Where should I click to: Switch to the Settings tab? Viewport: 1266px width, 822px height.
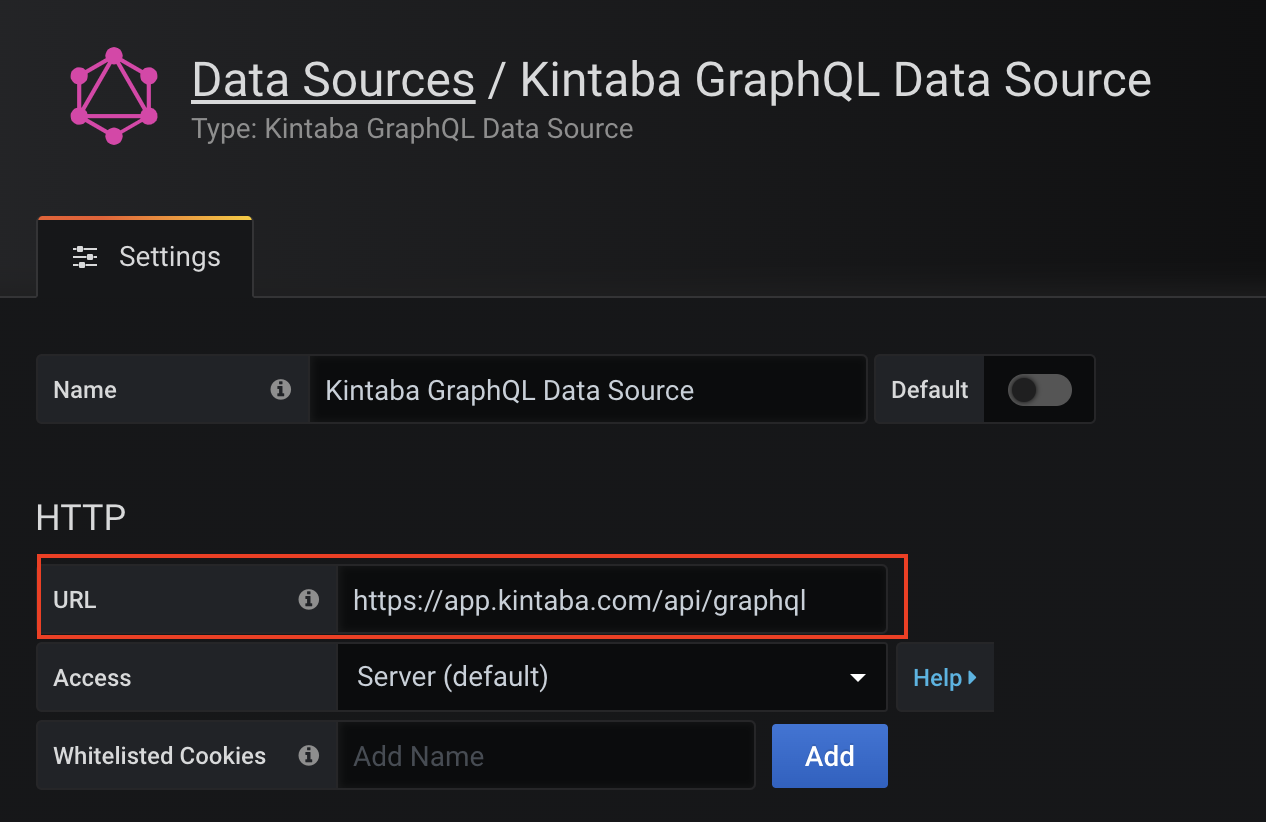(145, 257)
